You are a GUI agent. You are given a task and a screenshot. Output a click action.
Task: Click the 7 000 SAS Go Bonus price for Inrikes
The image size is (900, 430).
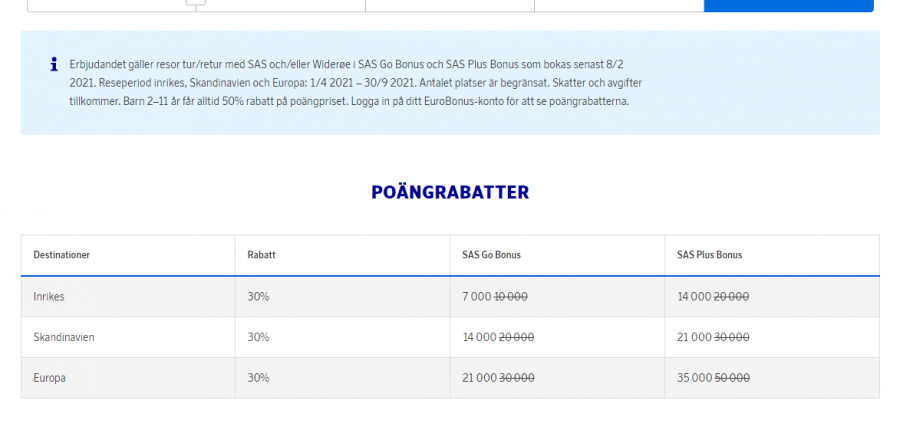479,297
